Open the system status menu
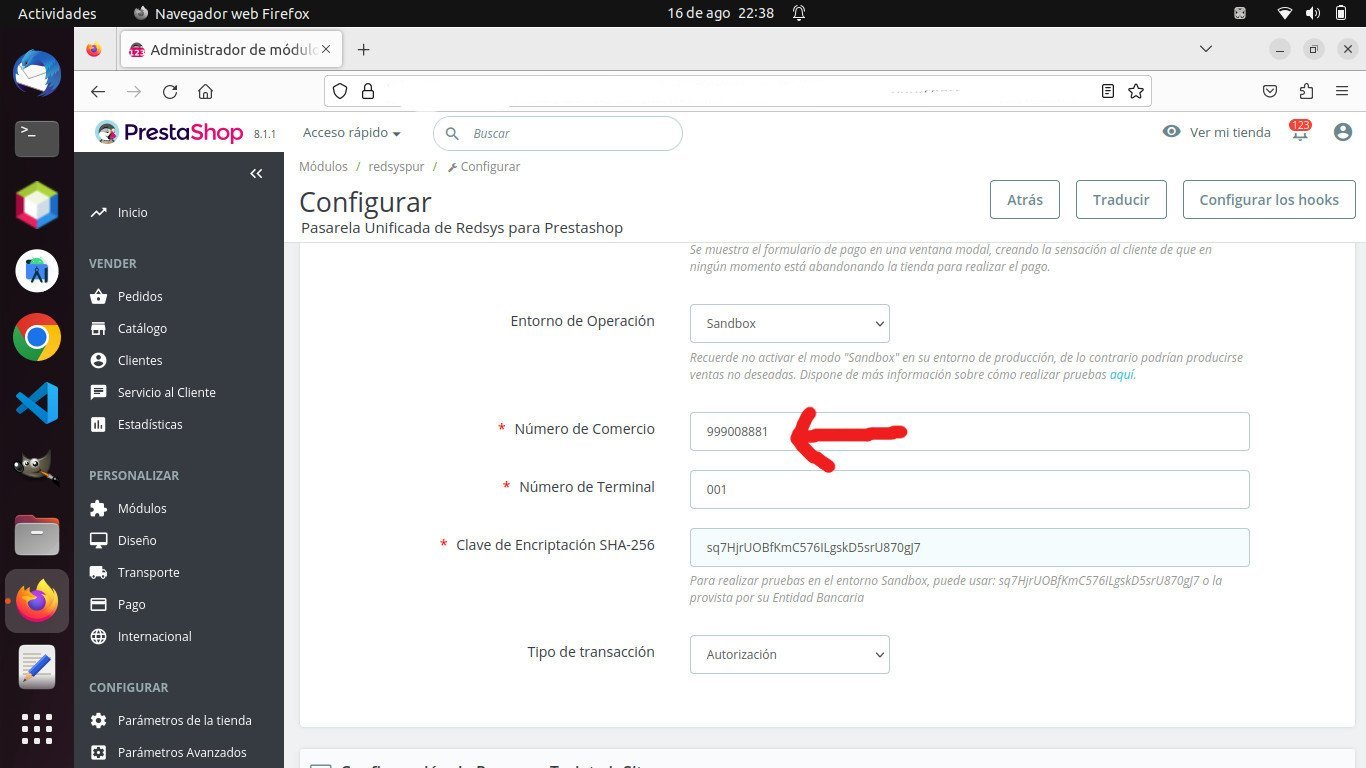The image size is (1366, 768). coord(1312,13)
